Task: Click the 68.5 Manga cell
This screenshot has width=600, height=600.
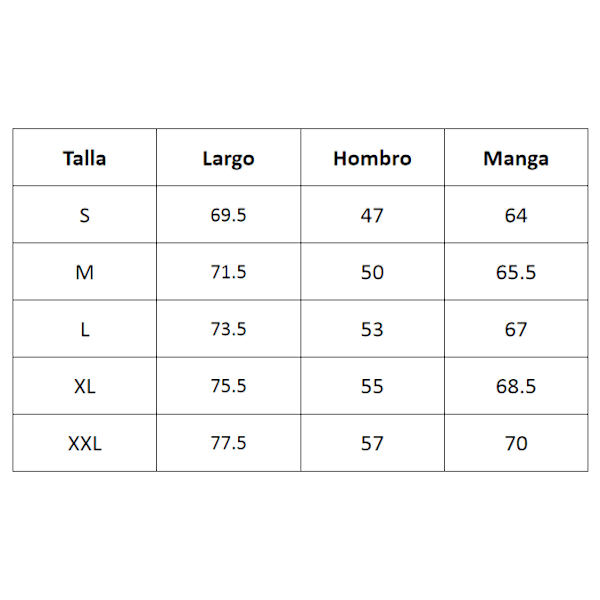Action: coord(516,386)
